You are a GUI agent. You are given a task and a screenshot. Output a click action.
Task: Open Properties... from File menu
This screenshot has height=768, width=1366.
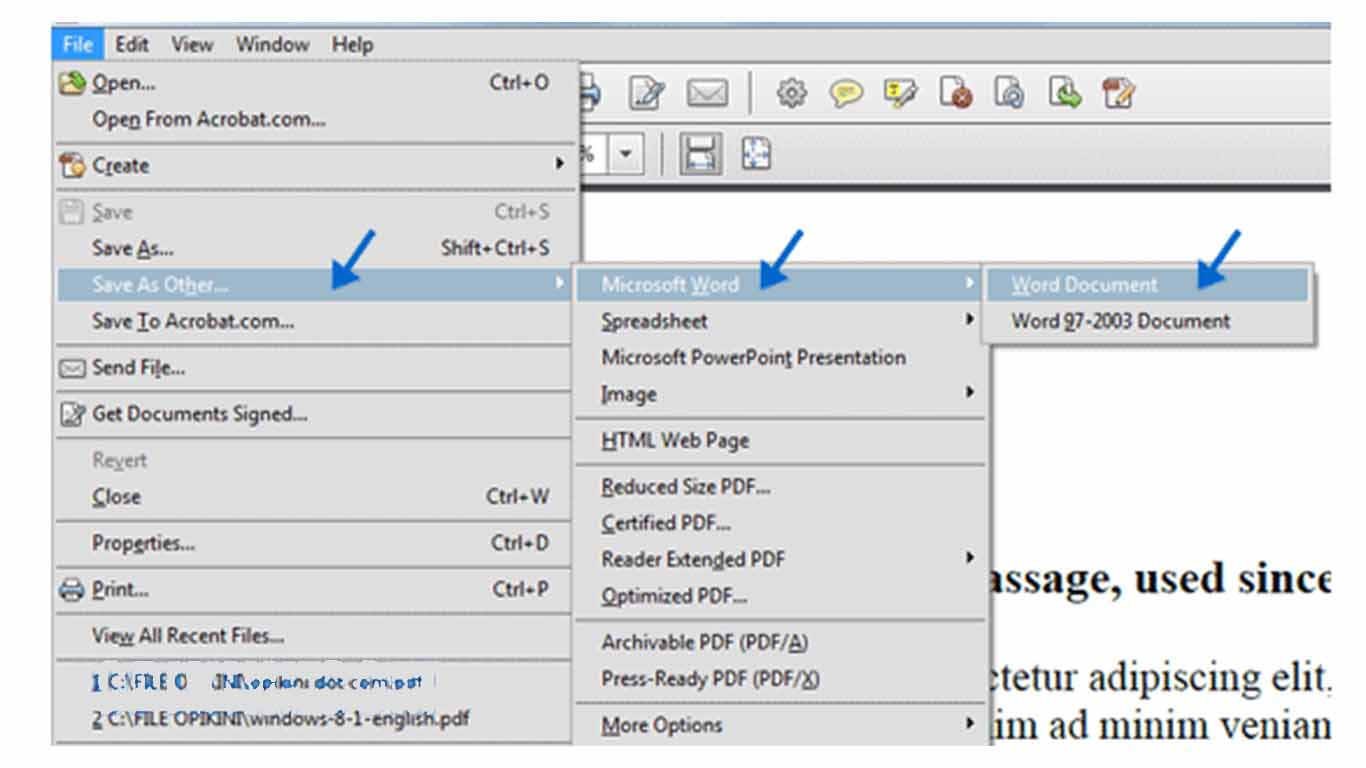coord(316,543)
